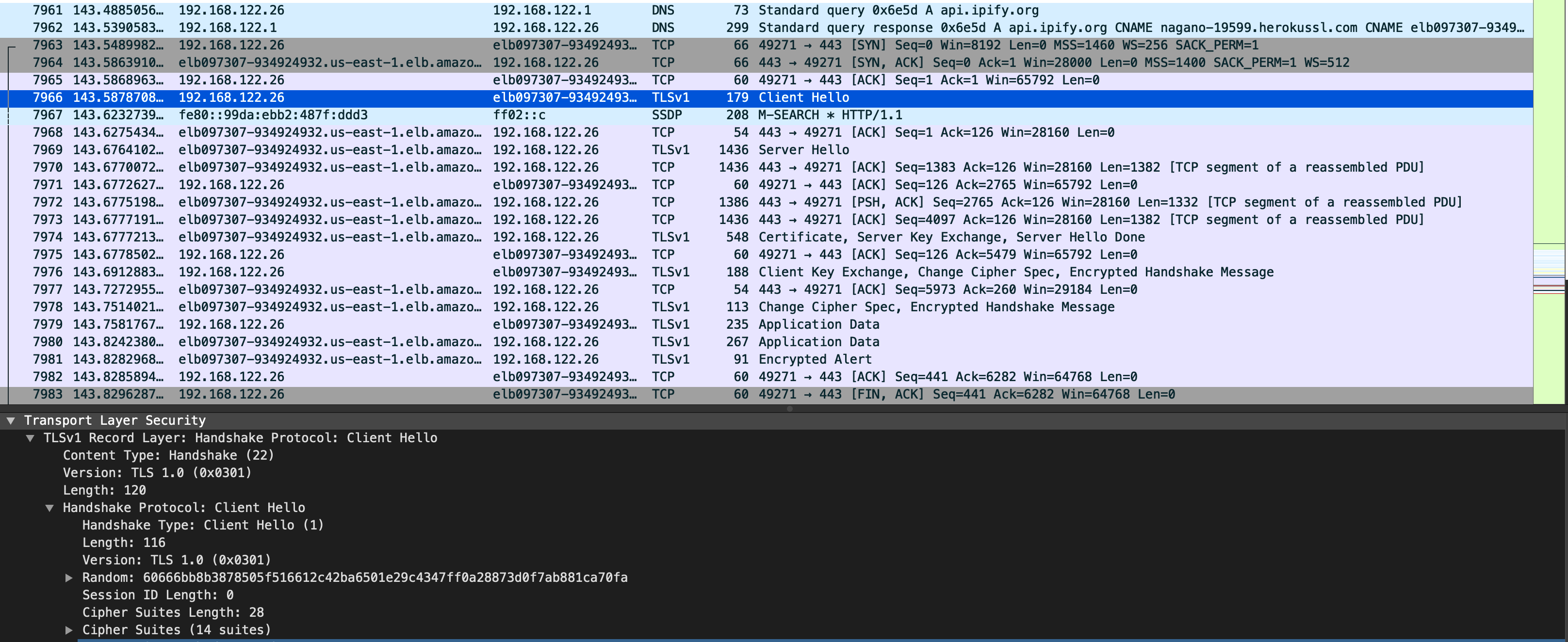Select the Encrypted Alert packet 7981
1568x642 pixels.
426,359
